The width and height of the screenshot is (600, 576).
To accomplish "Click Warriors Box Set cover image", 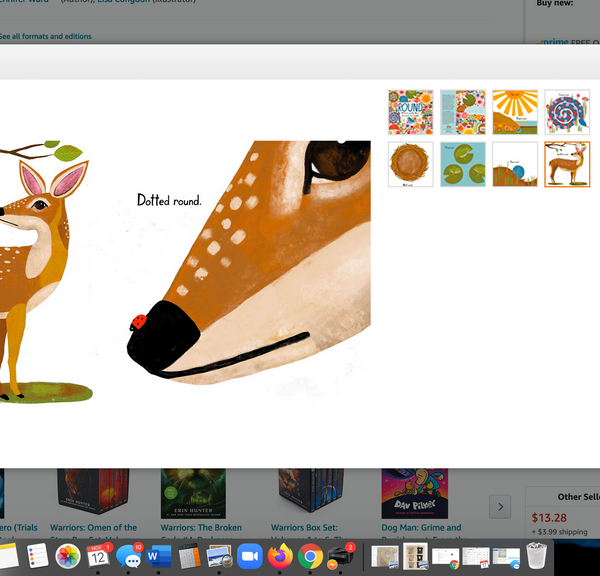I will pyautogui.click(x=311, y=490).
